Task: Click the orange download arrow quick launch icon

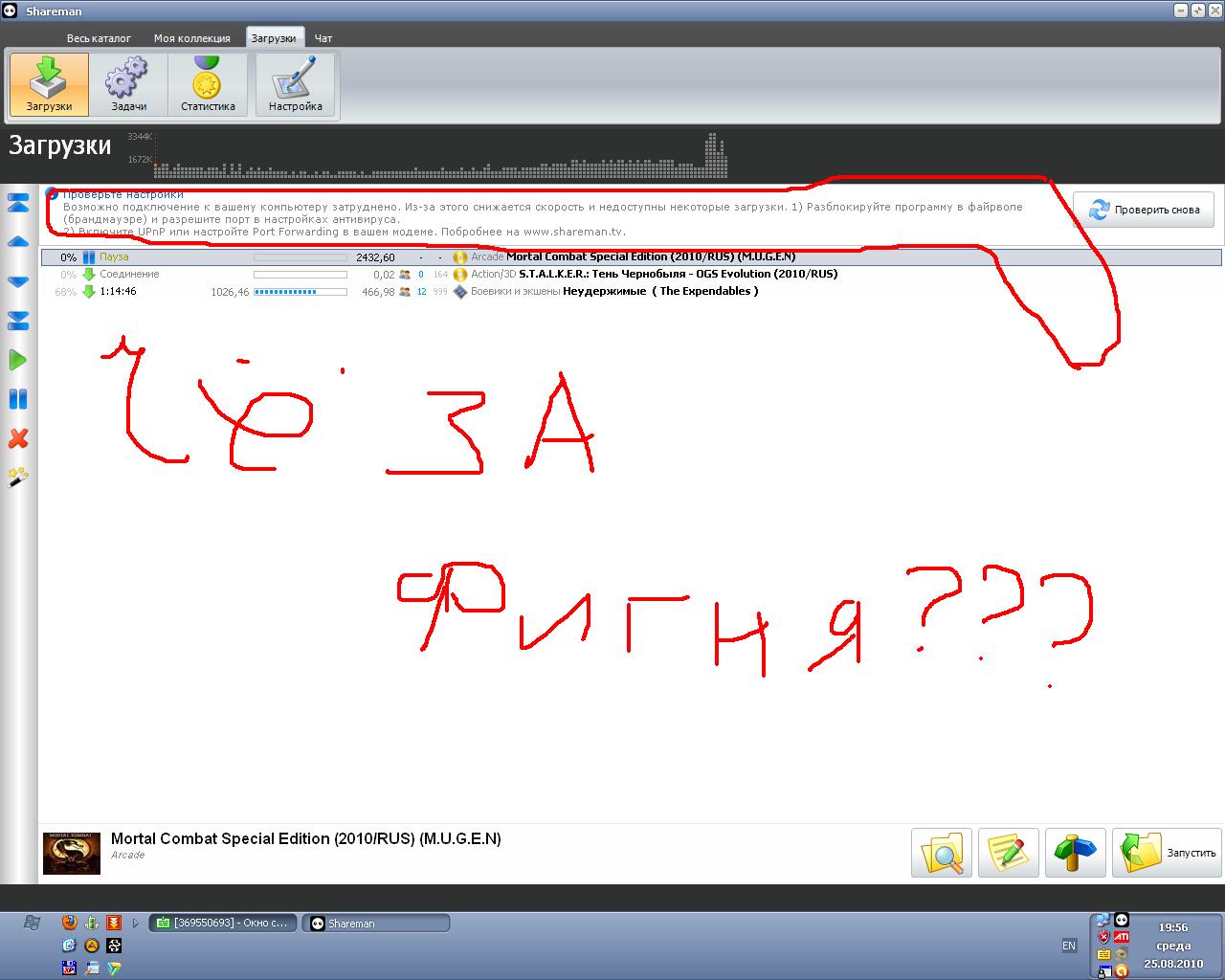Action: [114, 923]
